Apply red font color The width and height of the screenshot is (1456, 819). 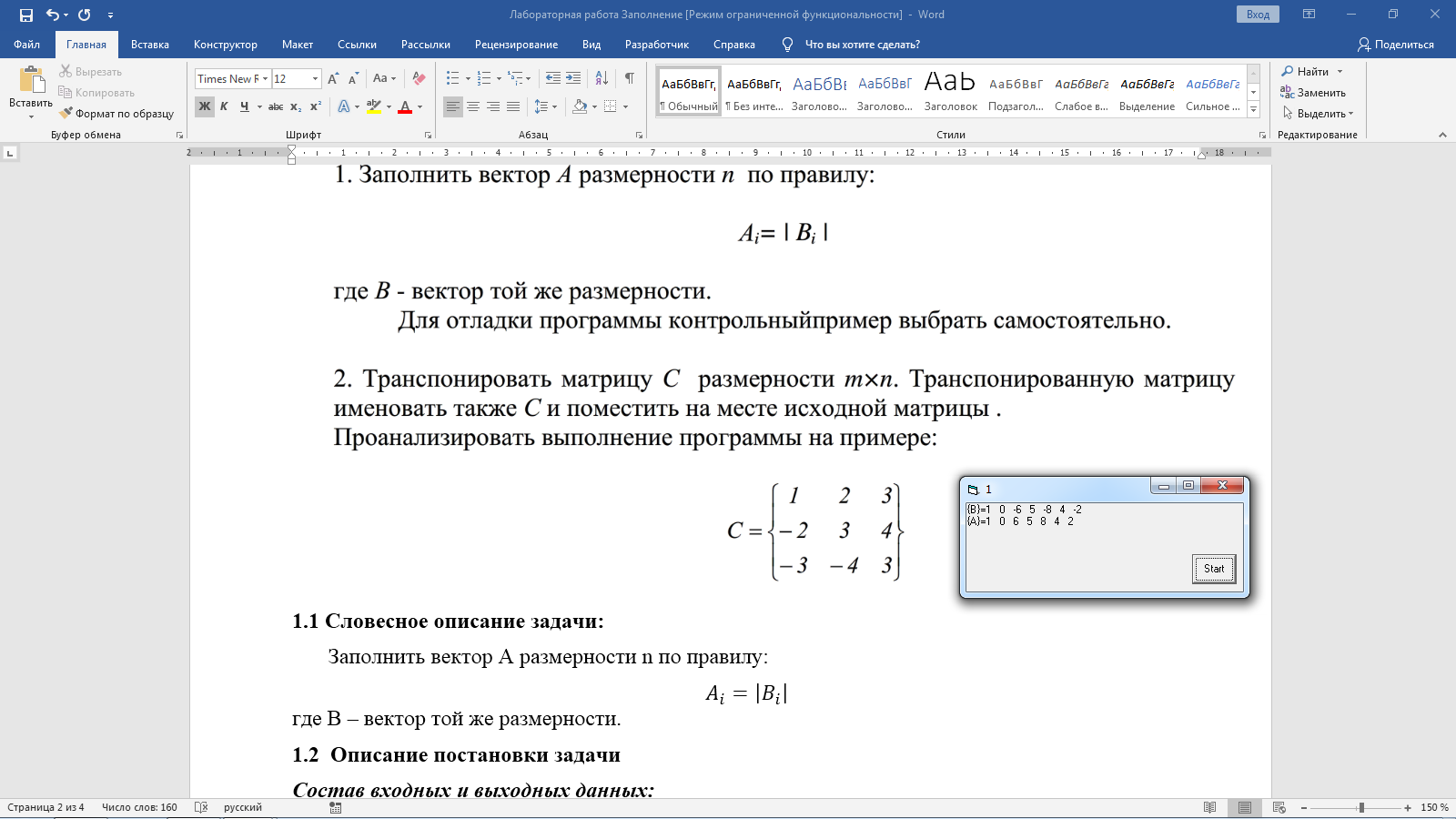tap(406, 106)
